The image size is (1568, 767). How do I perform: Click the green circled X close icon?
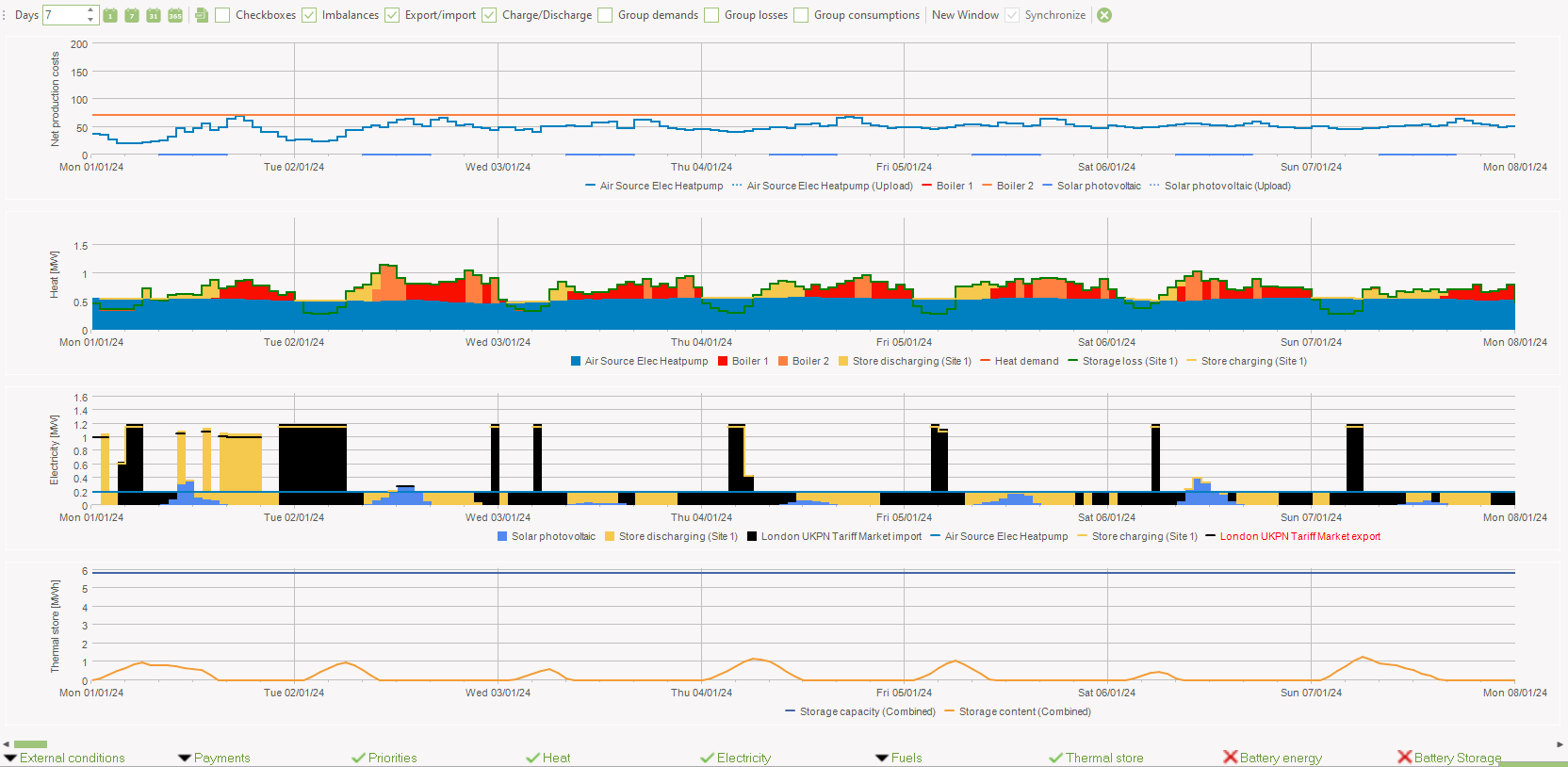coord(1104,15)
